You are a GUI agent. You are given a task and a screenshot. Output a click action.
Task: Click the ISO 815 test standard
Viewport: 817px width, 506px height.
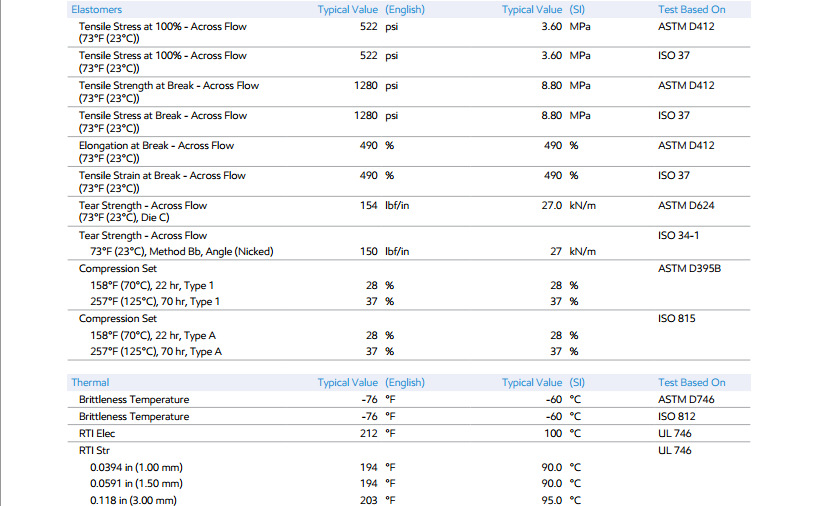pyautogui.click(x=676, y=318)
